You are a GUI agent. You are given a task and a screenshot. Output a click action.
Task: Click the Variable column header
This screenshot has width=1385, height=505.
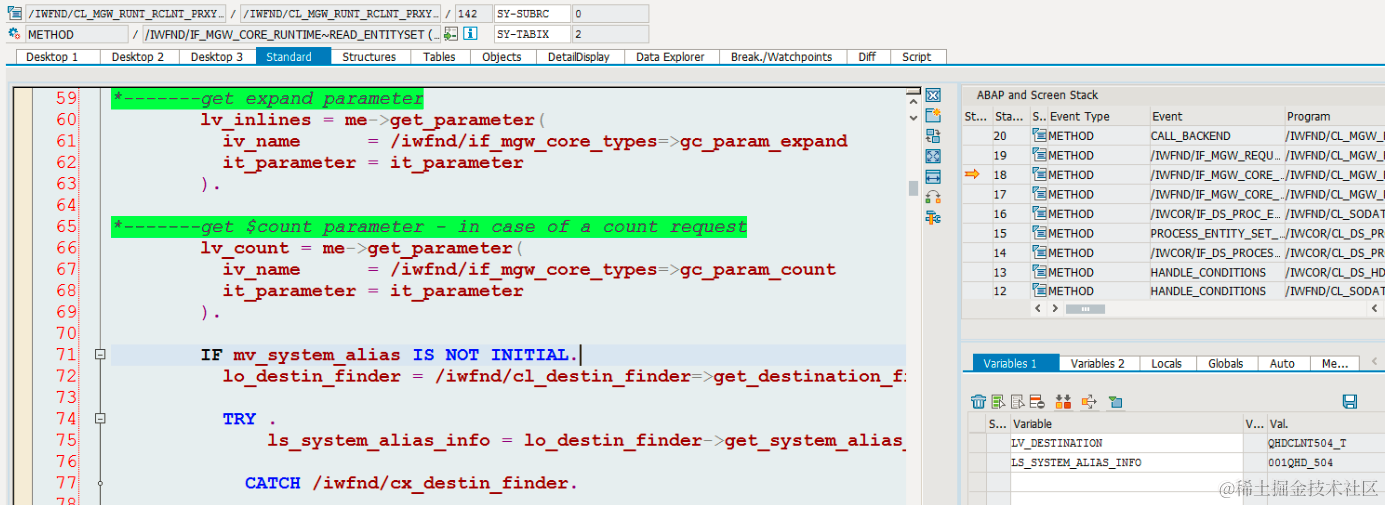click(1126, 424)
